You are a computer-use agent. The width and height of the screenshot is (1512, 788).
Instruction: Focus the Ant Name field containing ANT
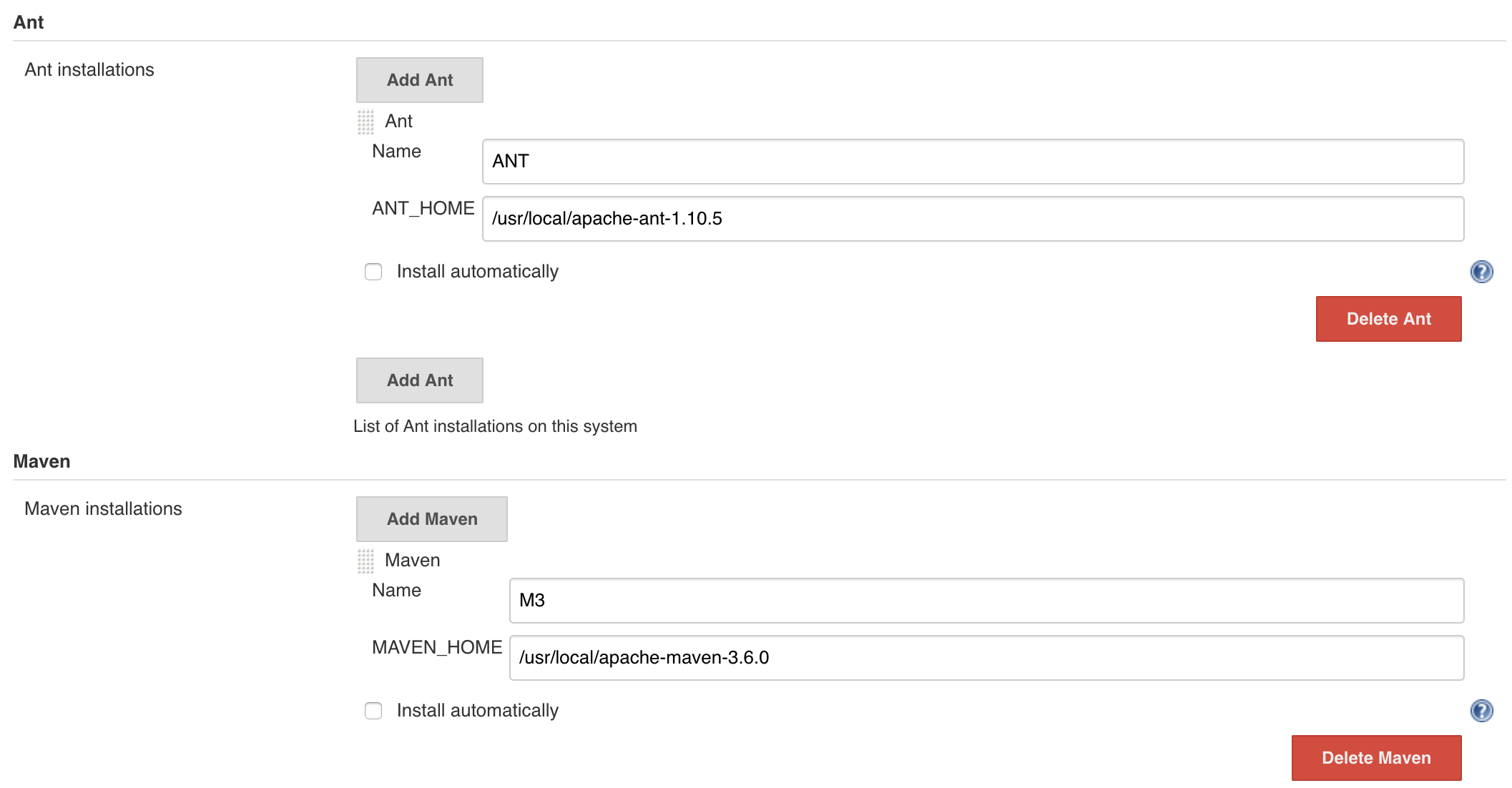pyautogui.click(x=973, y=162)
